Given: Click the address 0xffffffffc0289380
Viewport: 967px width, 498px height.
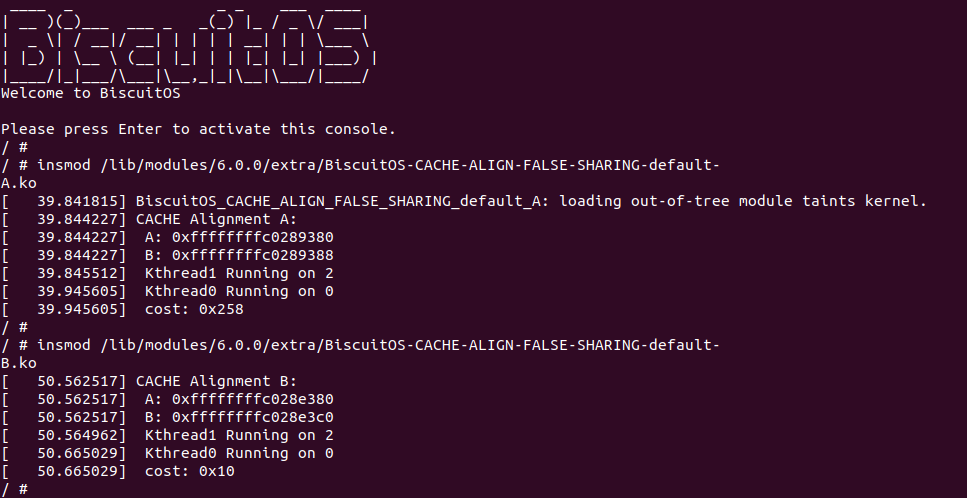Looking at the screenshot, I should (253, 237).
